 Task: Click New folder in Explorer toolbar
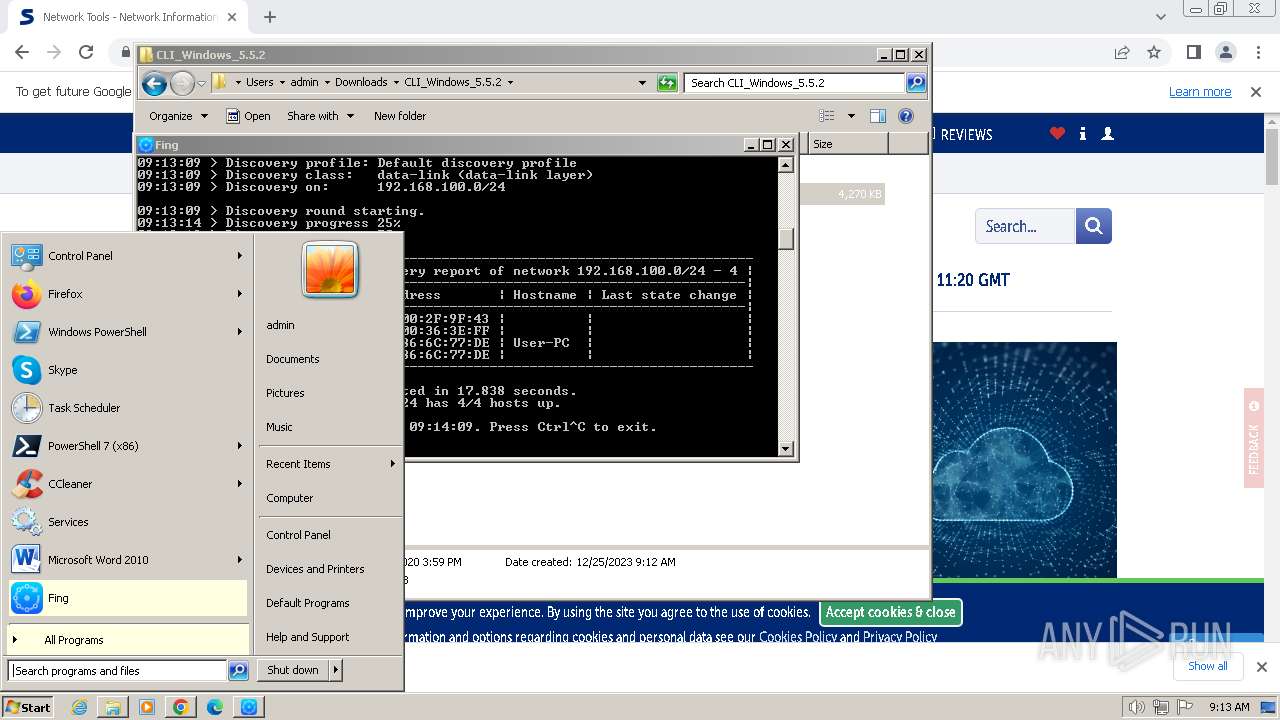tap(400, 116)
